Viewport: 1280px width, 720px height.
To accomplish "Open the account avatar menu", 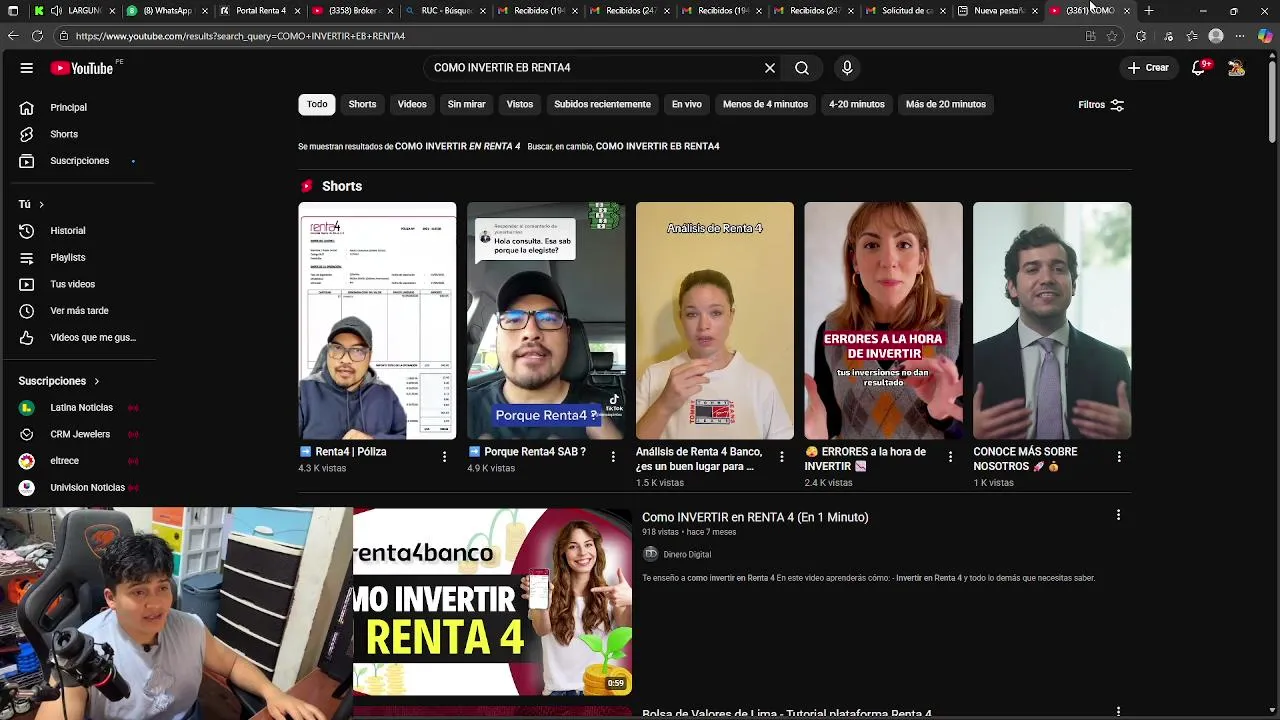I will [1237, 68].
